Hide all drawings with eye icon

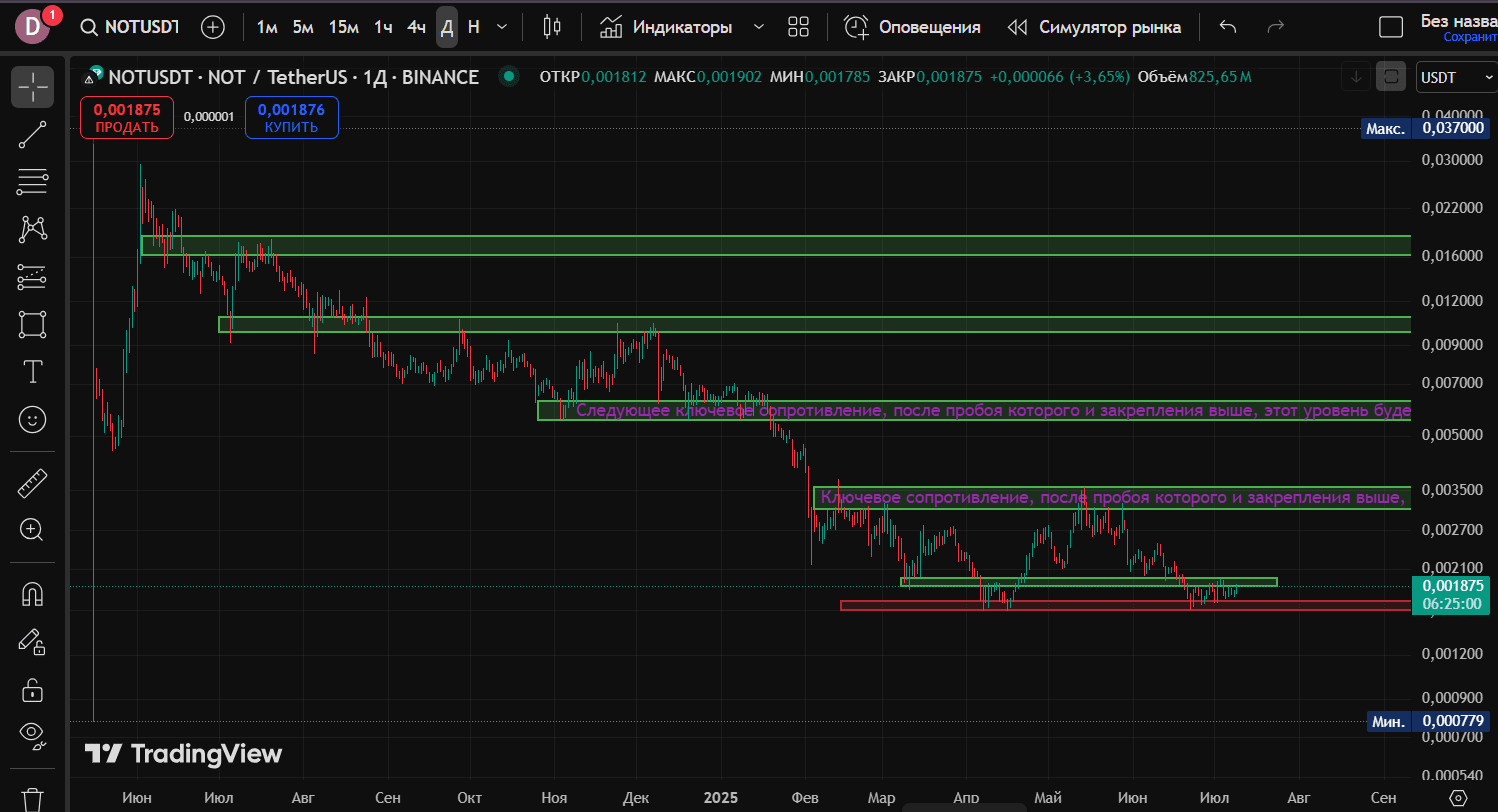pos(32,735)
